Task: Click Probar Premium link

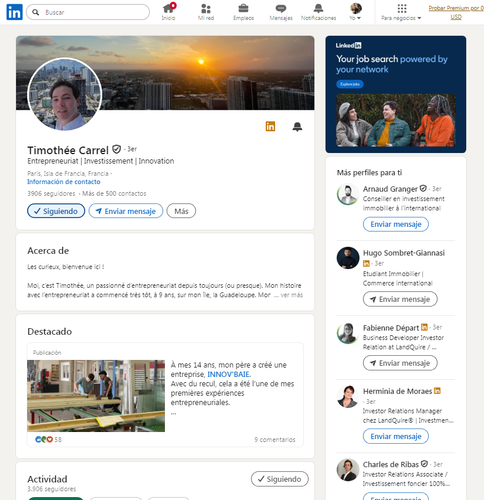Action: [x=456, y=12]
